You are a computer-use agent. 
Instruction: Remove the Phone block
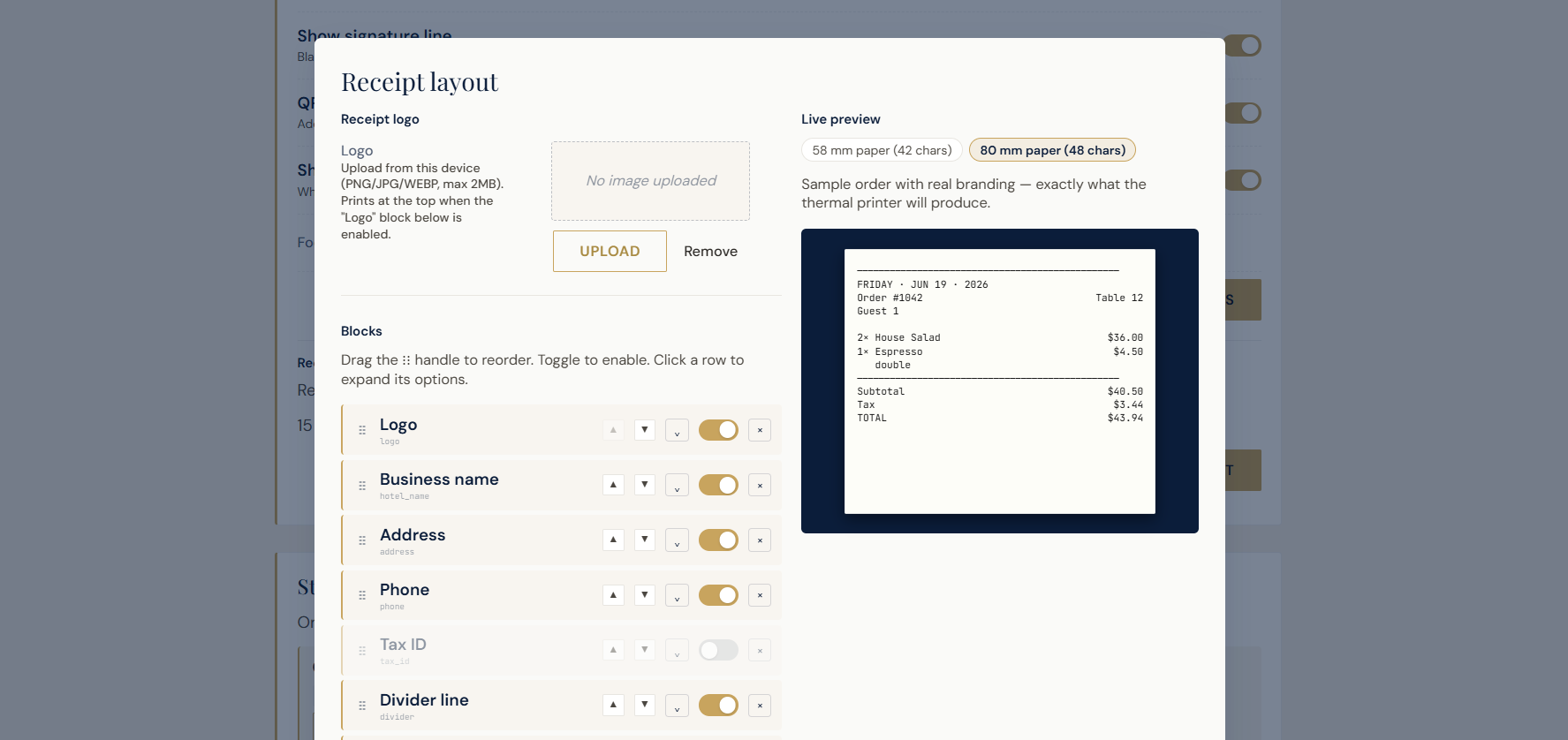[x=760, y=595]
